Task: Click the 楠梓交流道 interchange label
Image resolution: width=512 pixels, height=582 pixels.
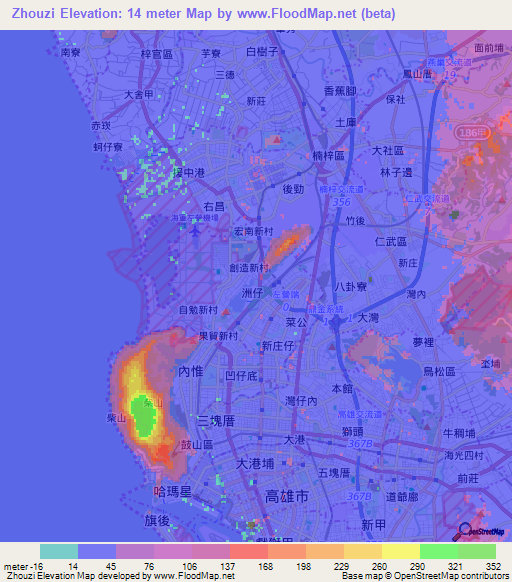Action: [342, 189]
